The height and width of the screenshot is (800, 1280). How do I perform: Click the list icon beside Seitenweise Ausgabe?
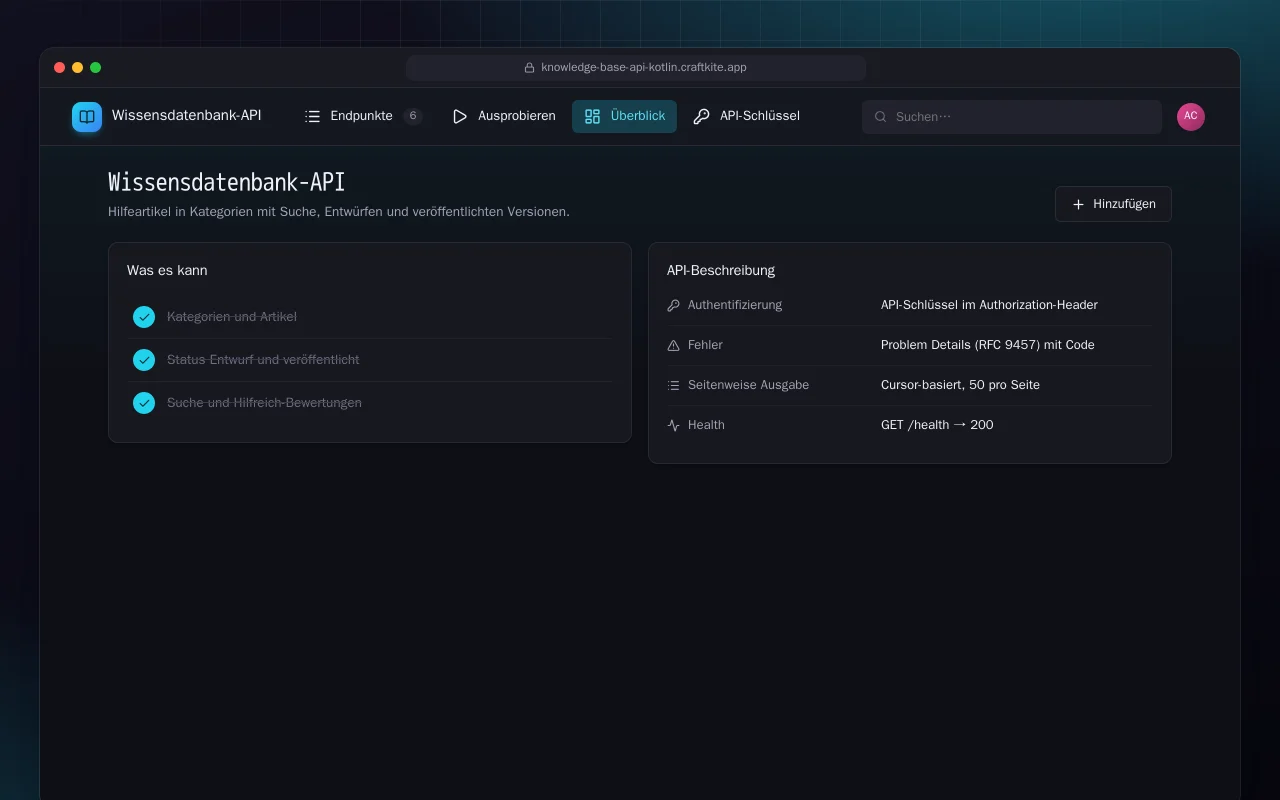tap(673, 385)
